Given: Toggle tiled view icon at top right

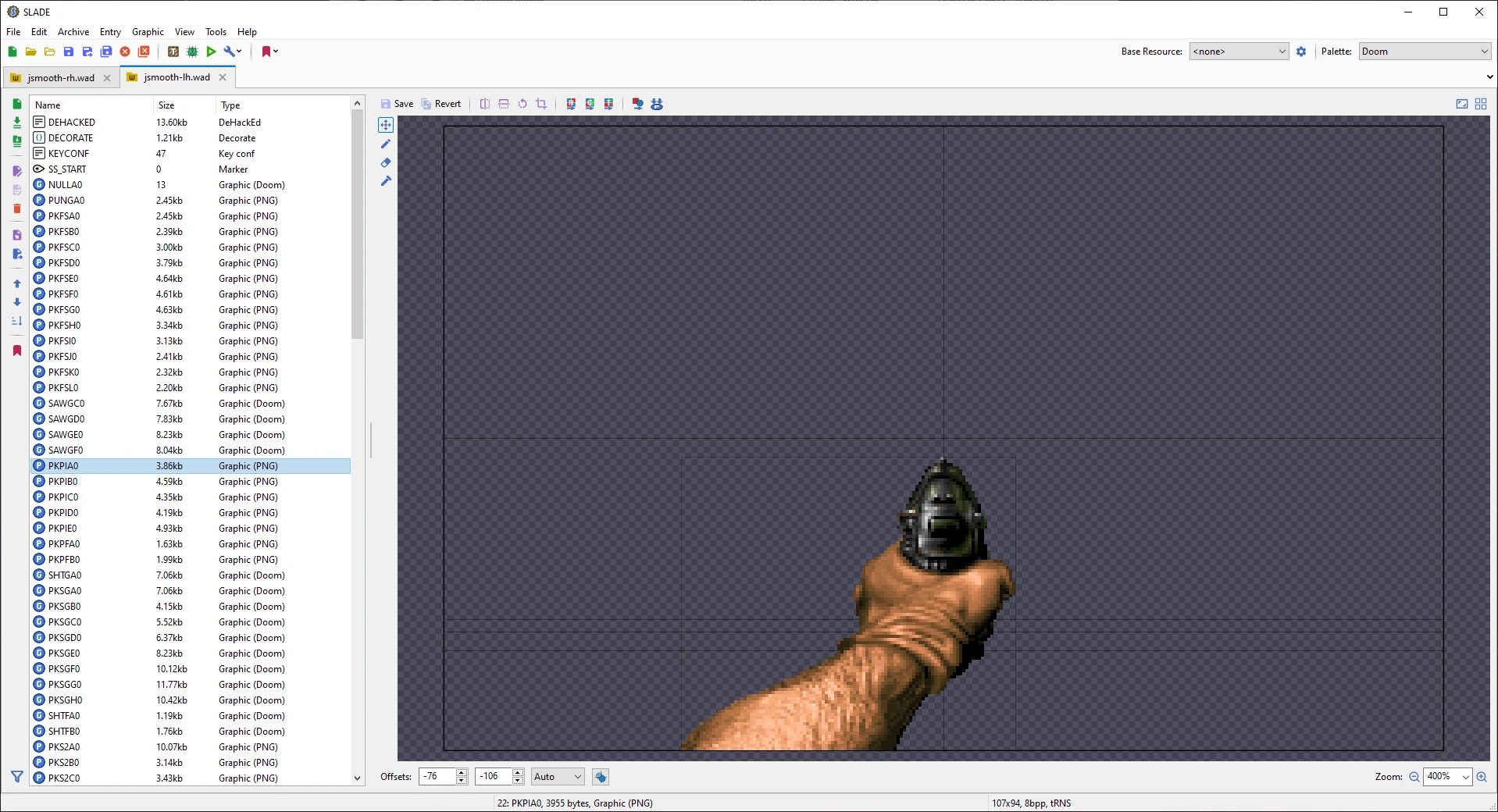Looking at the screenshot, I should coord(1481,104).
